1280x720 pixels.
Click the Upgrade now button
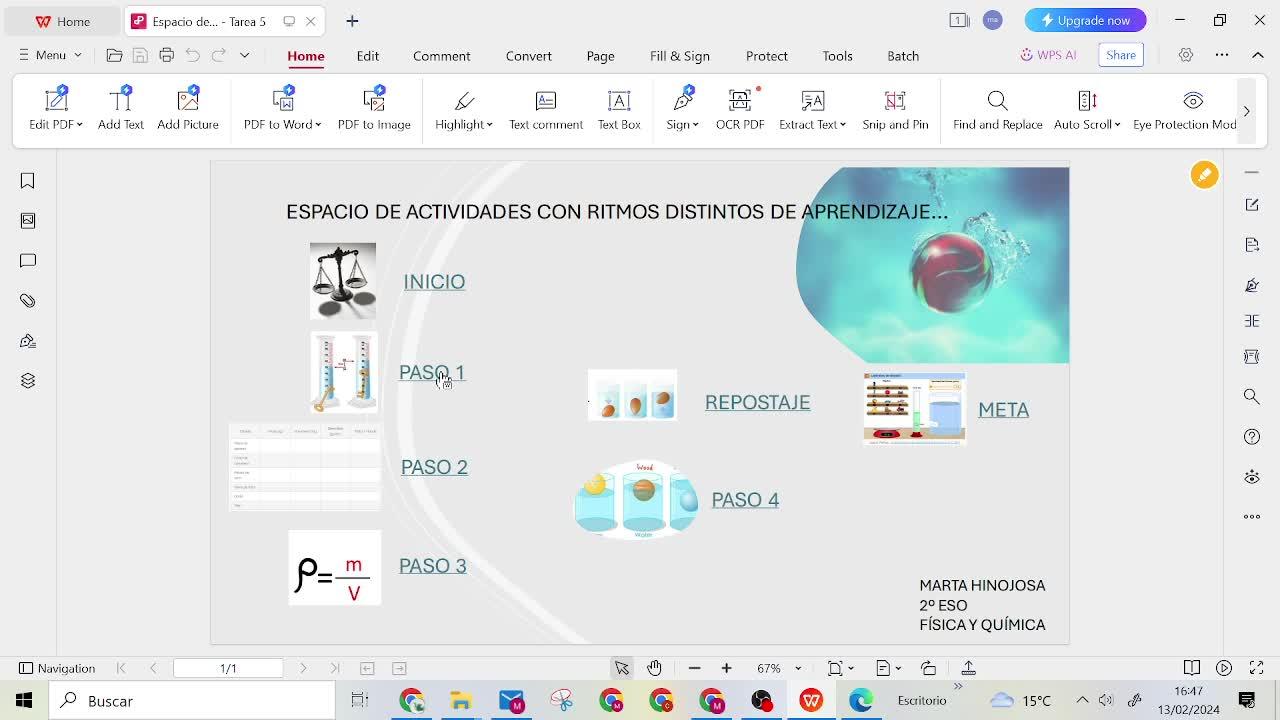(1085, 20)
